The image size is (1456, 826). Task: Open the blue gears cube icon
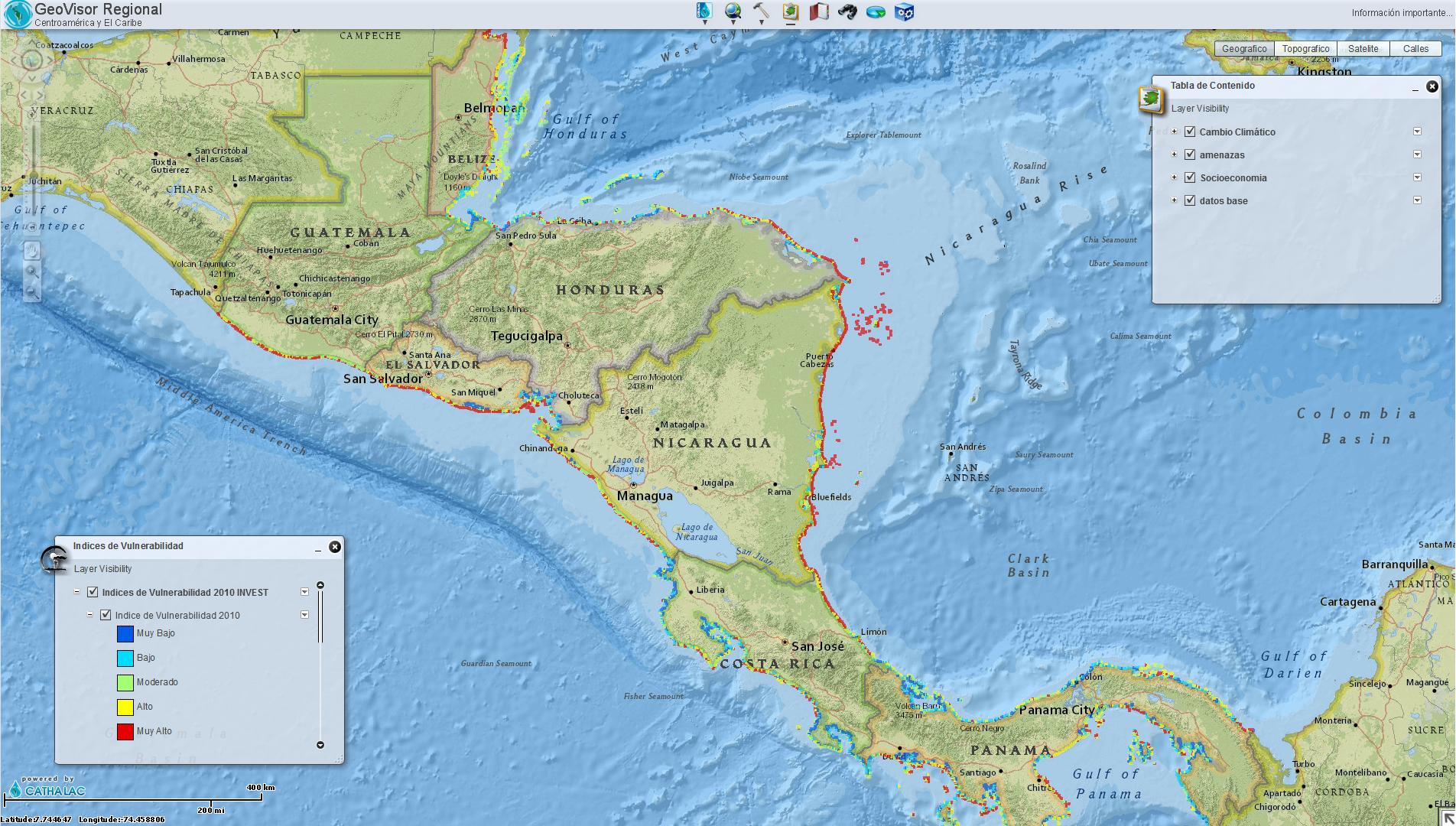point(904,11)
